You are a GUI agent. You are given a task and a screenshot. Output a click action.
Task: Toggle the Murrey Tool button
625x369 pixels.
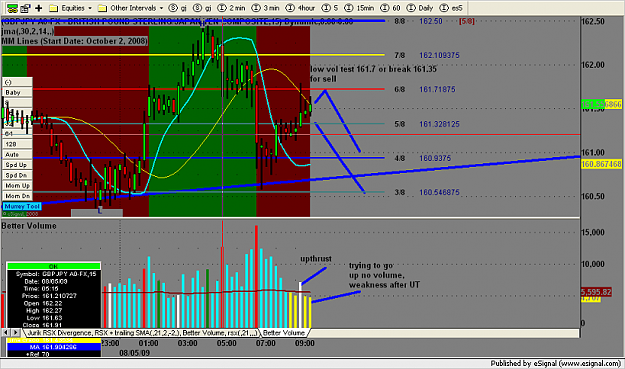click(x=22, y=206)
